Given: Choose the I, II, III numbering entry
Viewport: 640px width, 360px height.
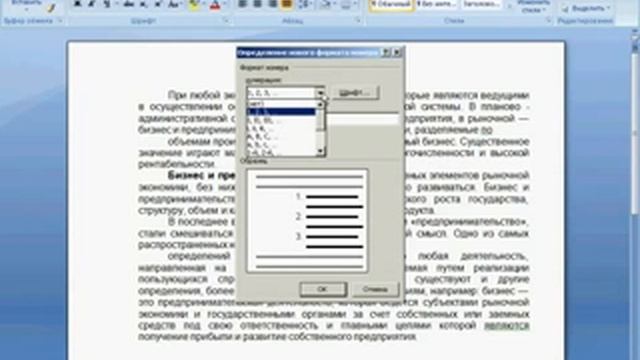Looking at the screenshot, I should [x=282, y=120].
